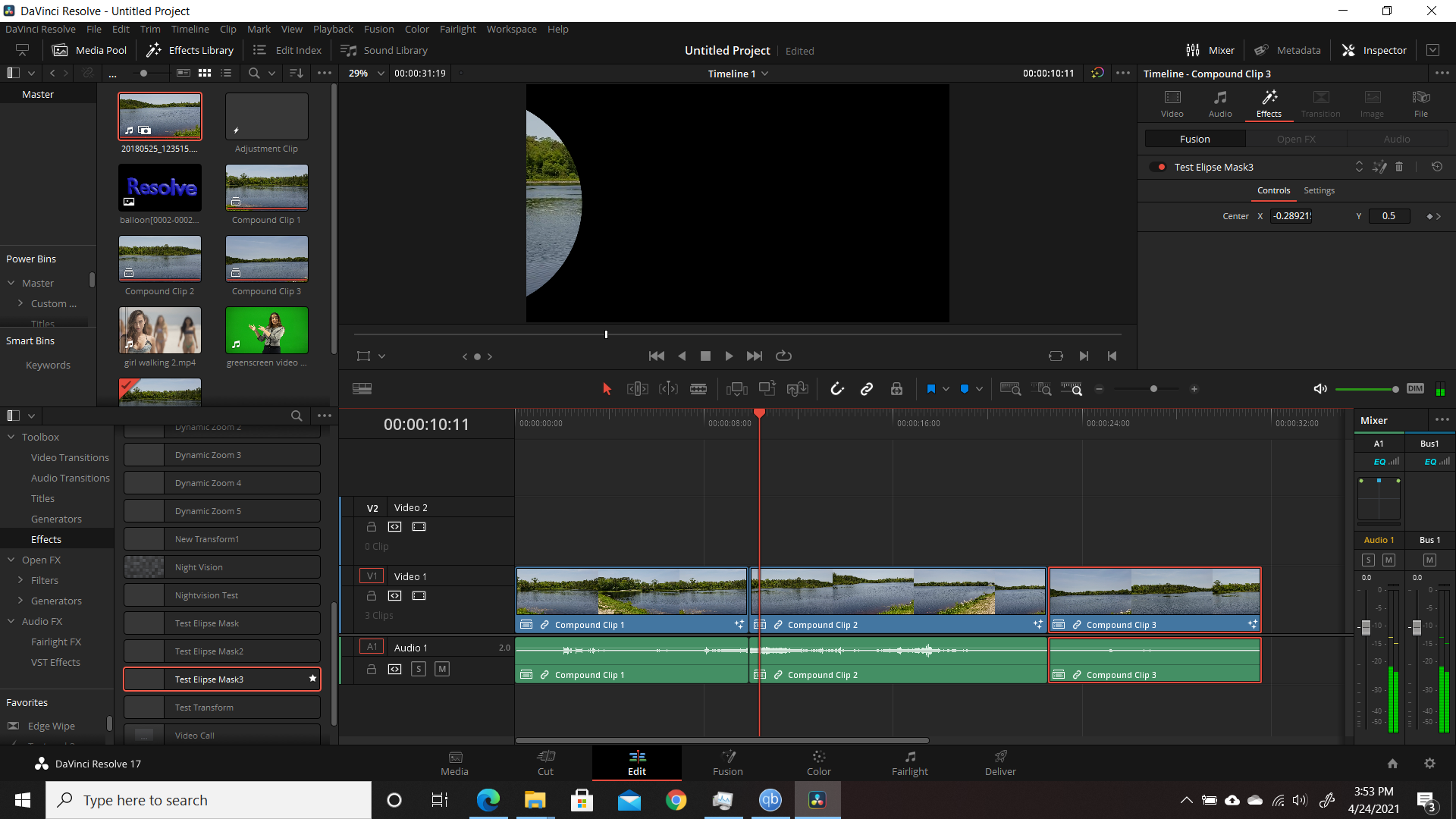Viewport: 1456px width, 819px height.
Task: Click the Detail Zoom icon
Action: [x=1042, y=389]
